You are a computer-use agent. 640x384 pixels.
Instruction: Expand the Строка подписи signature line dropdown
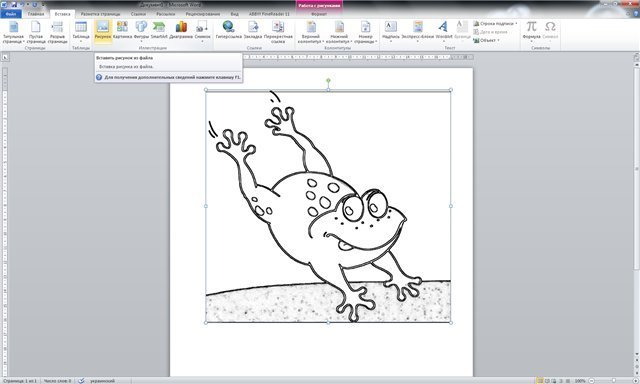pos(516,24)
